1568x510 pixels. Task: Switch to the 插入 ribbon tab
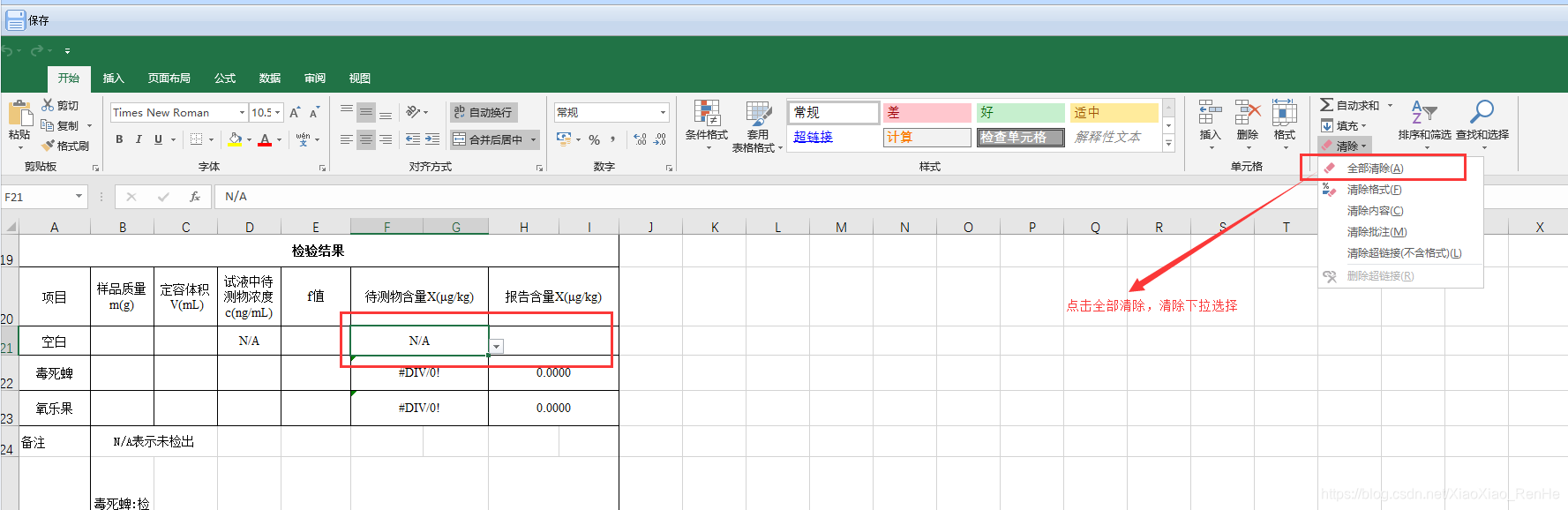click(114, 78)
